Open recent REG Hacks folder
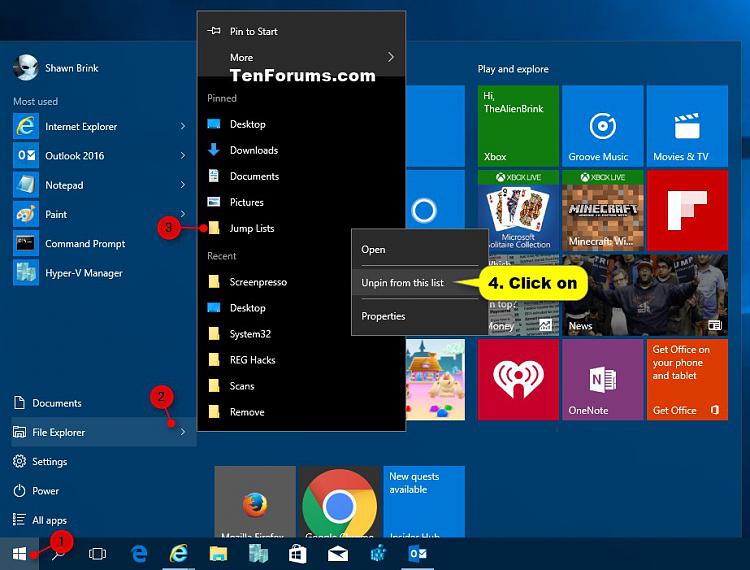This screenshot has height=570, width=750. [301, 360]
